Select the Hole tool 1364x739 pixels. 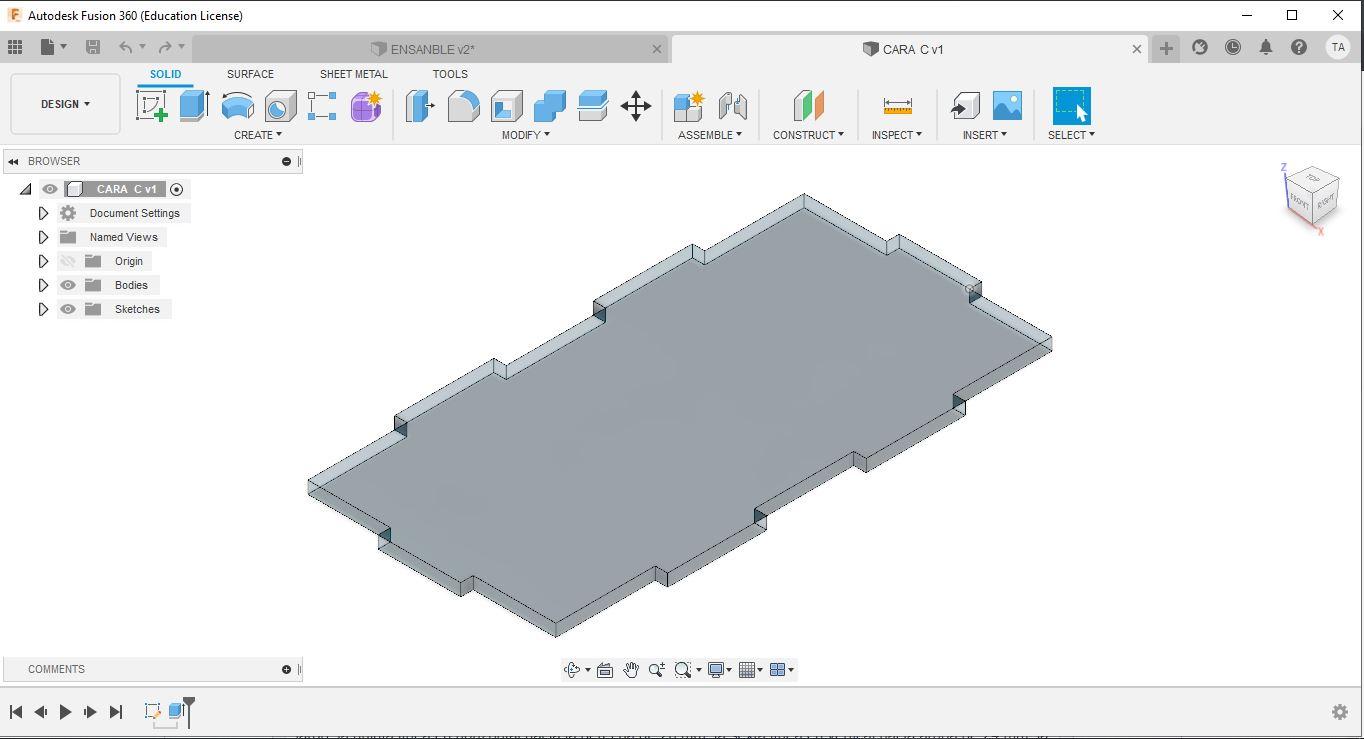(280, 106)
